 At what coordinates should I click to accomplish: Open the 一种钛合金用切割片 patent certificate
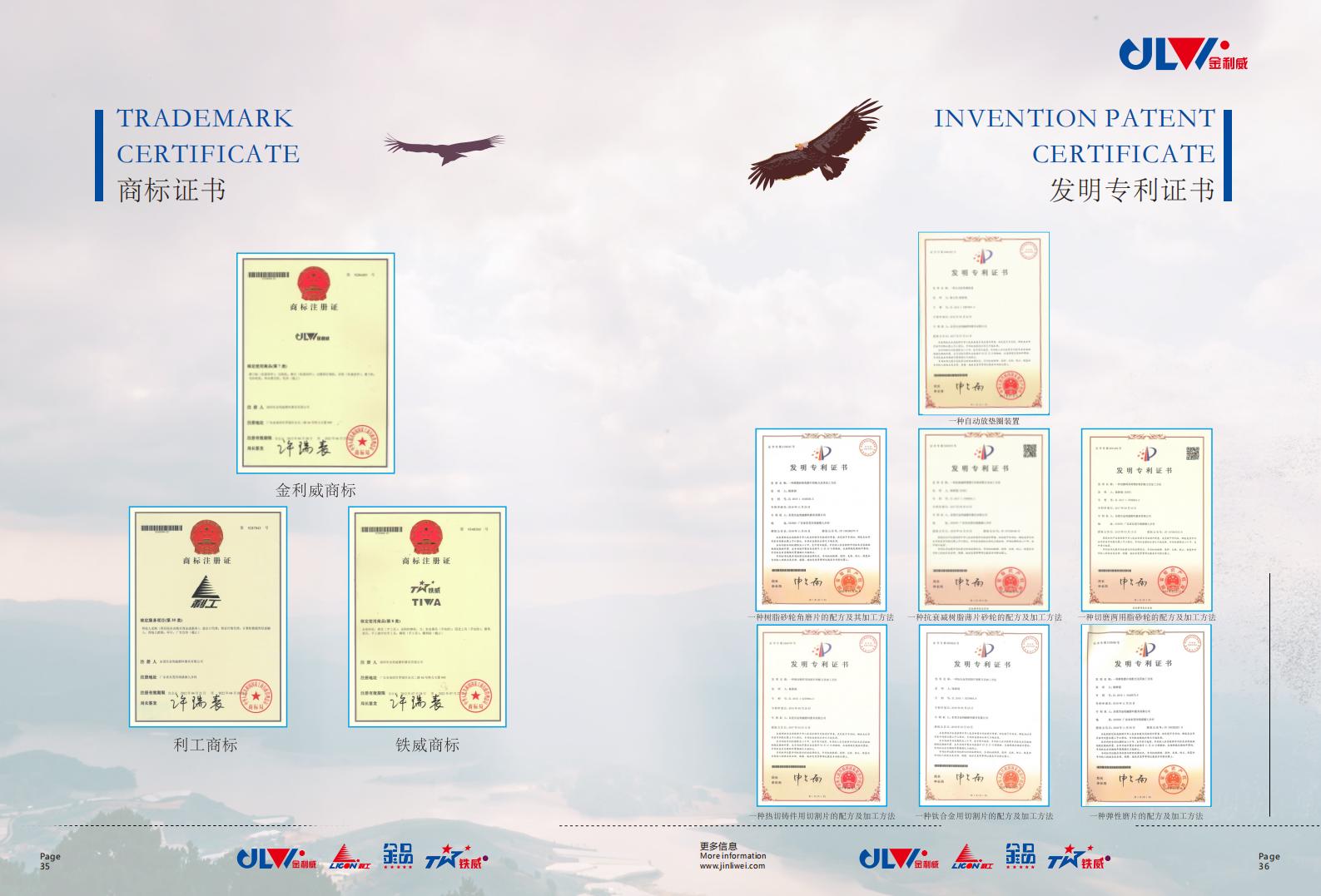click(x=983, y=715)
